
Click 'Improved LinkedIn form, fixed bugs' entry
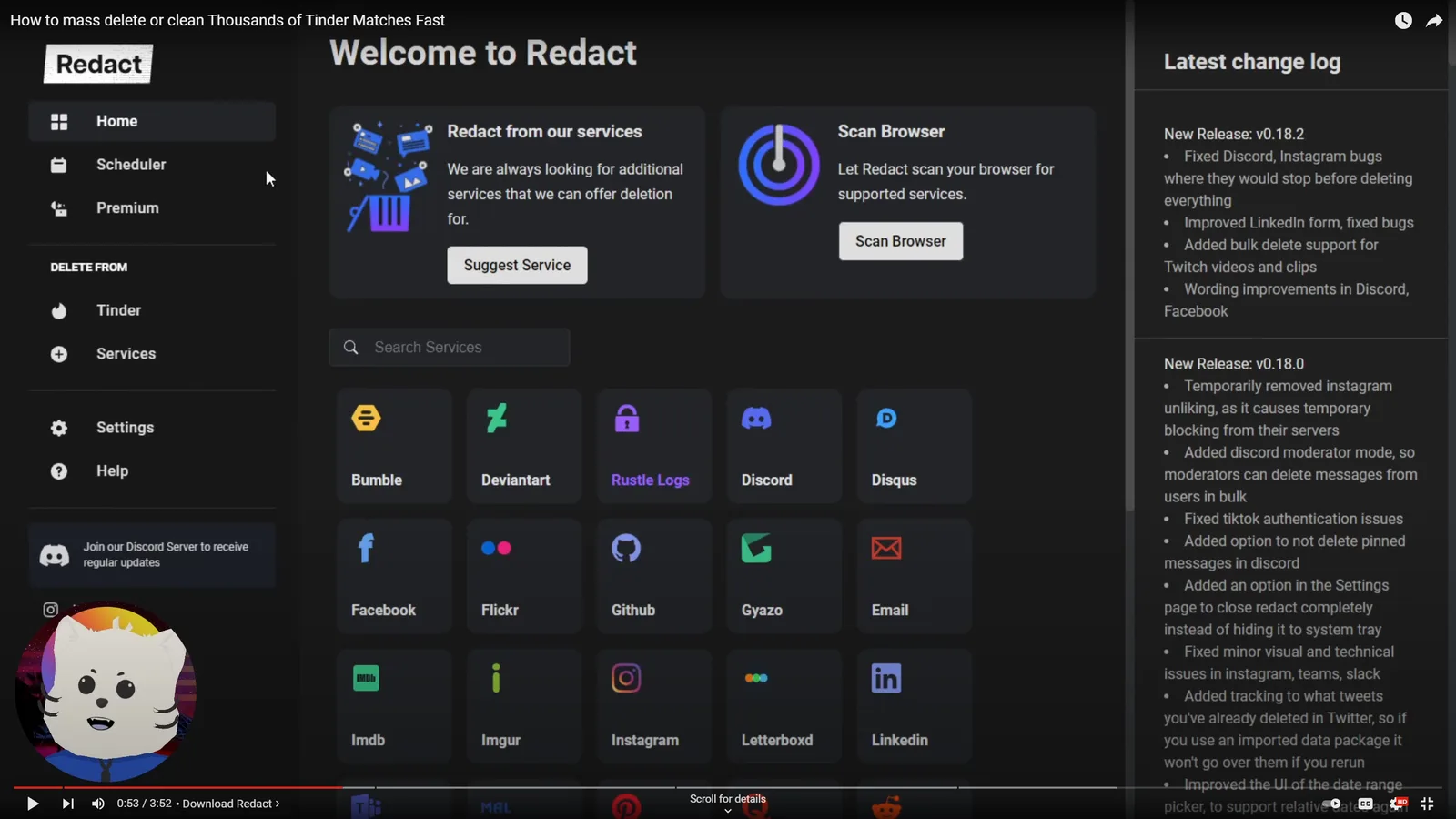pyautogui.click(x=1299, y=223)
